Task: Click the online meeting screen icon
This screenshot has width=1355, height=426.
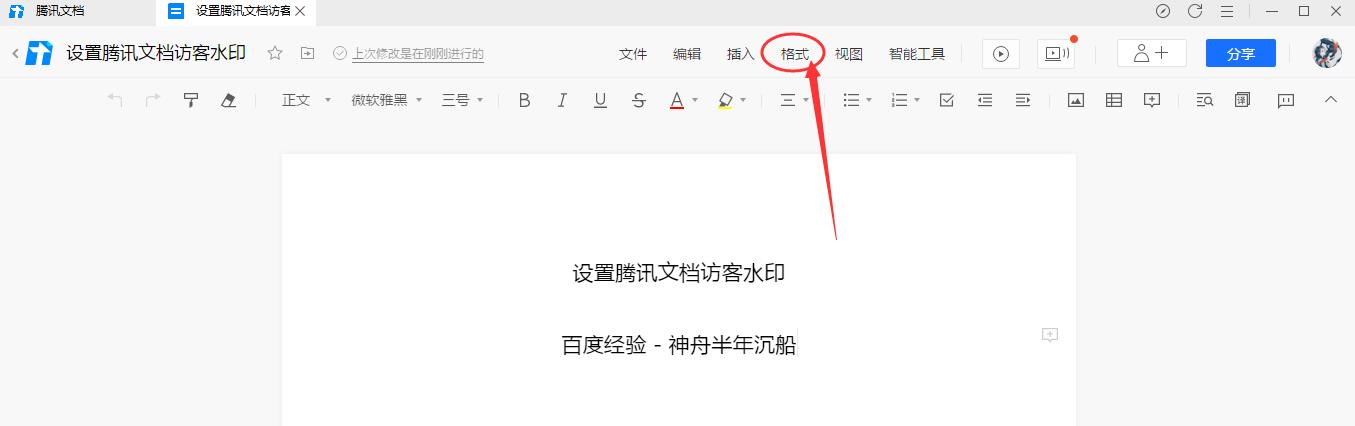Action: coord(1056,54)
